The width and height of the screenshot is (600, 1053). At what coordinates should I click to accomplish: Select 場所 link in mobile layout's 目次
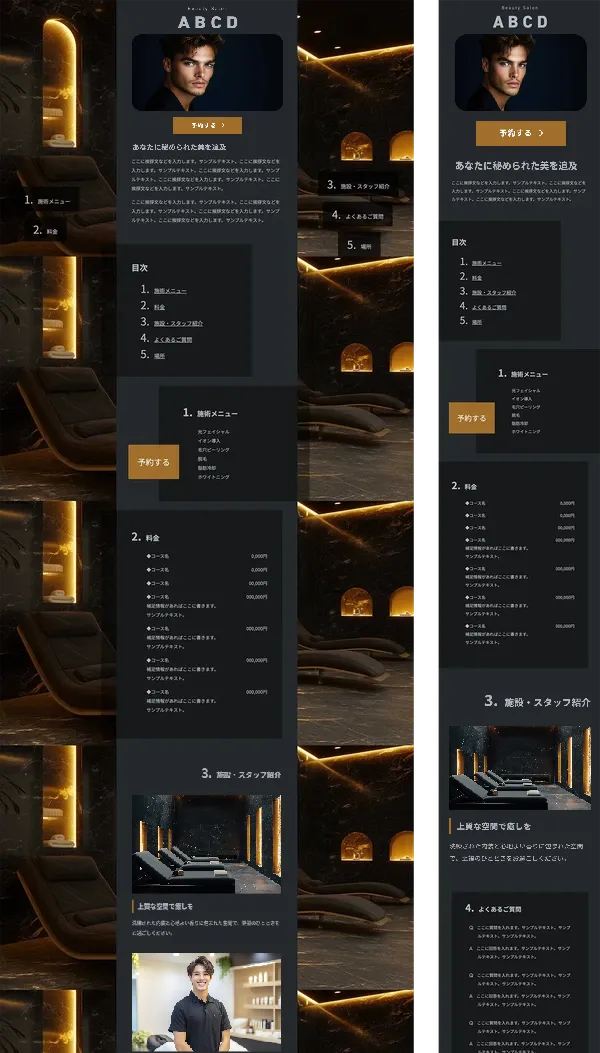coord(477,322)
